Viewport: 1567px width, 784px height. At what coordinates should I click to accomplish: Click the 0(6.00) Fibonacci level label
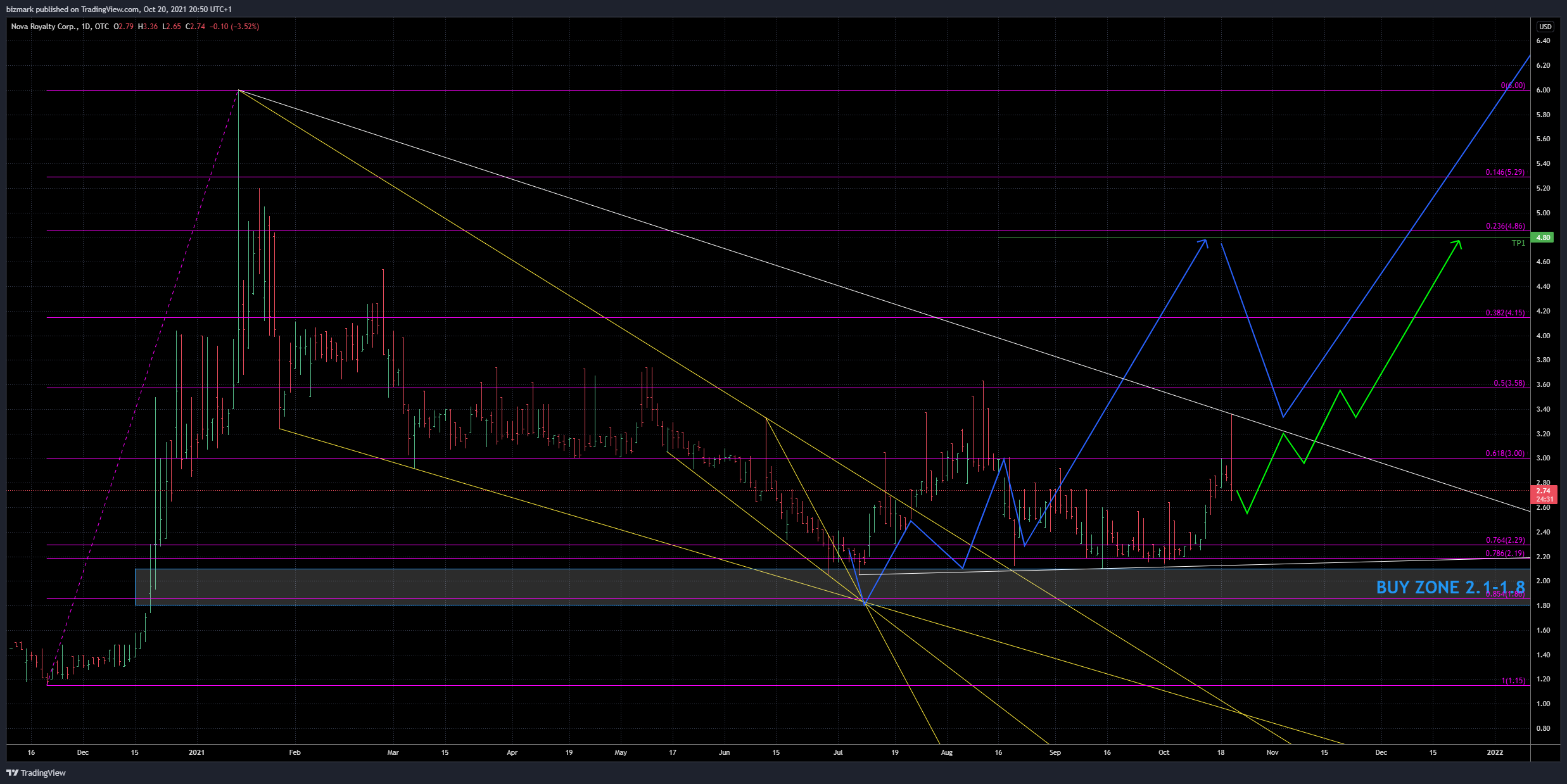click(1513, 85)
